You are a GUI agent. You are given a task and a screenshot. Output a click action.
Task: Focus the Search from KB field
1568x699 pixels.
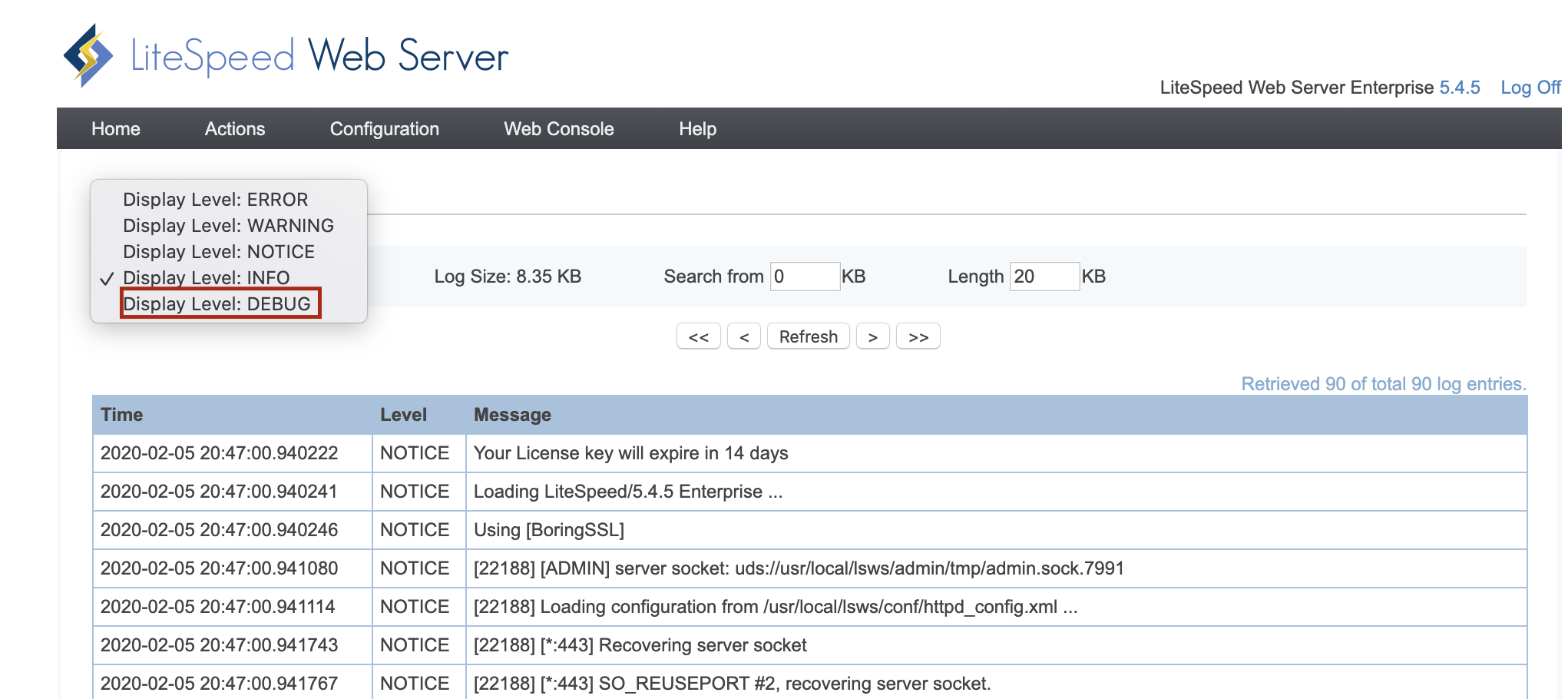(805, 277)
